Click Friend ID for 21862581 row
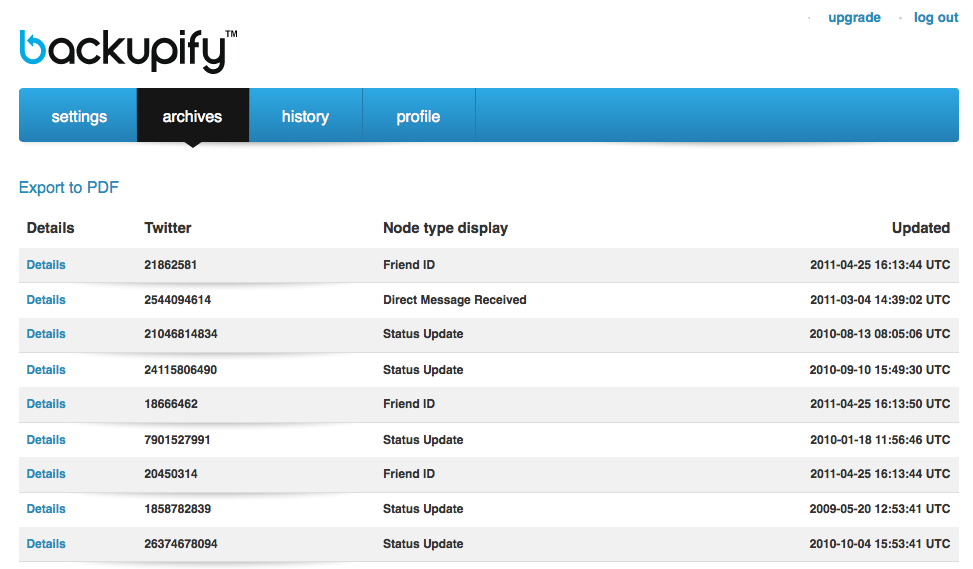This screenshot has height=569, width=973. [x=409, y=265]
